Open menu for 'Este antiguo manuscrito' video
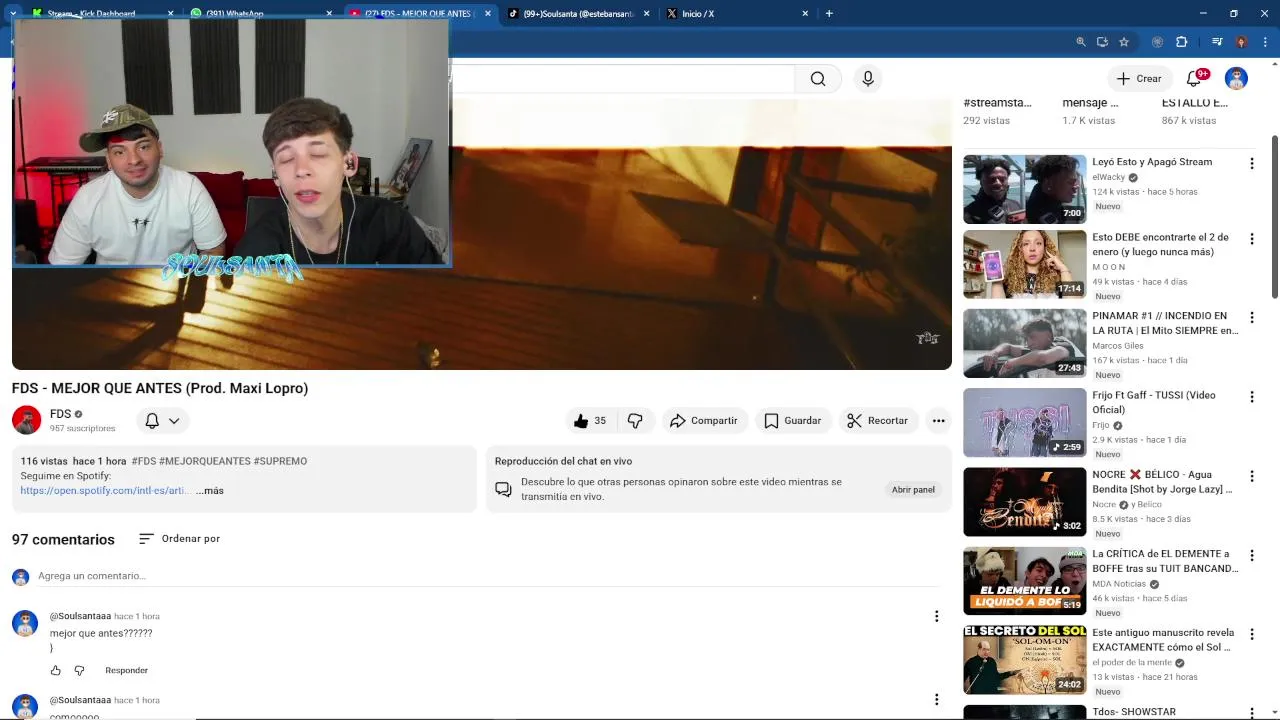The image size is (1280, 720). coord(1251,634)
